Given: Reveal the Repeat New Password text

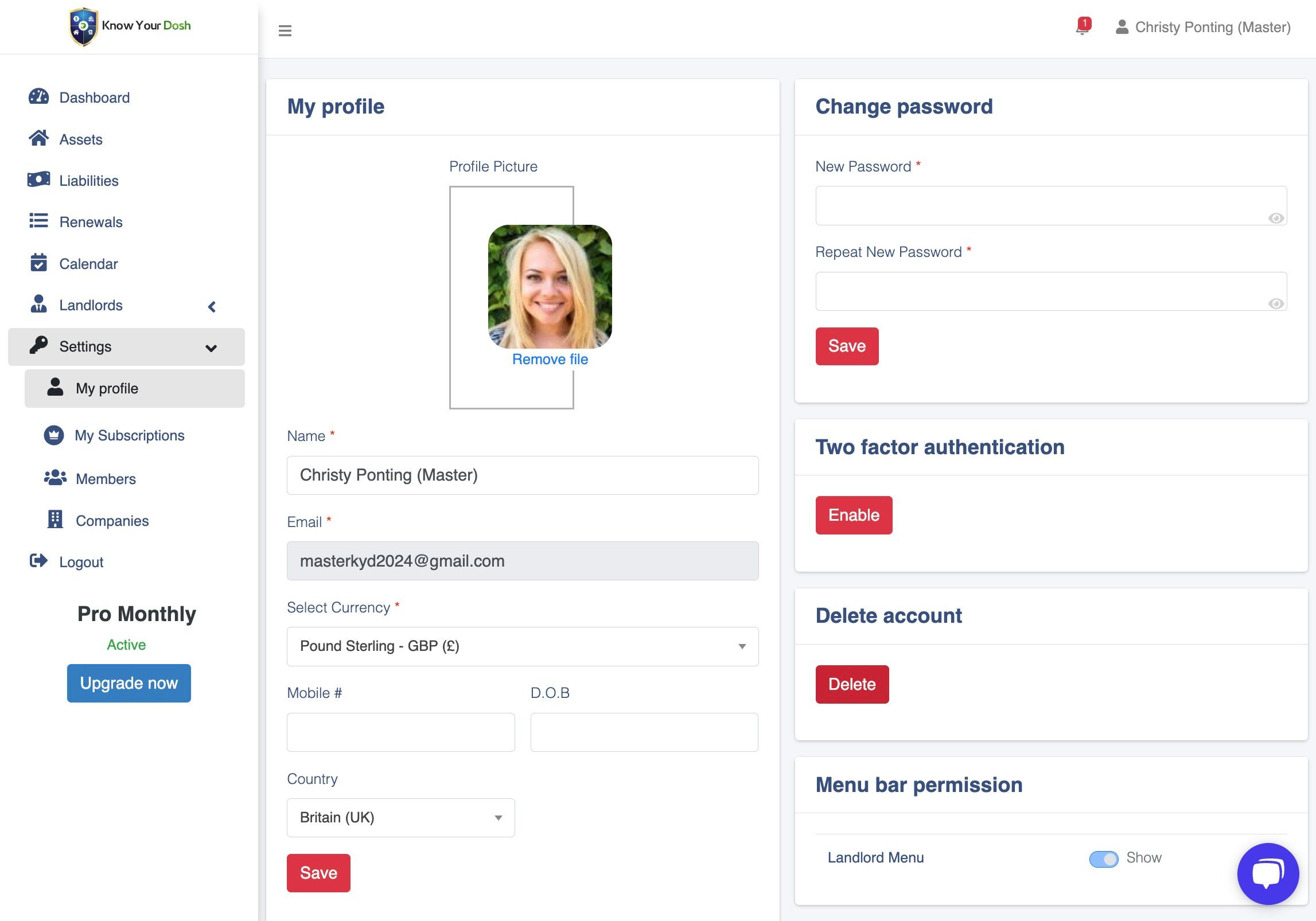Looking at the screenshot, I should pyautogui.click(x=1275, y=303).
